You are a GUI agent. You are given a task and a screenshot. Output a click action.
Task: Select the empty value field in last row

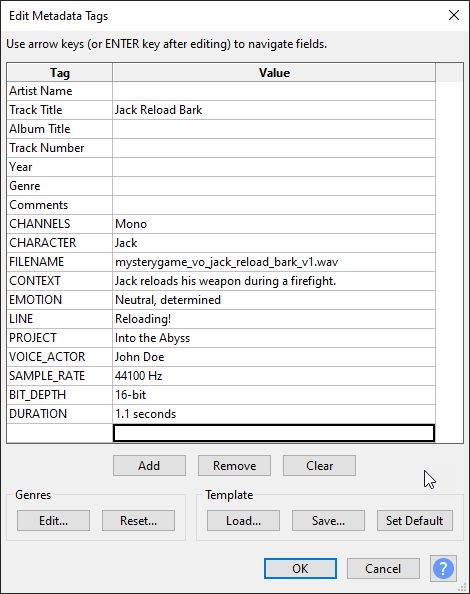[x=274, y=433]
